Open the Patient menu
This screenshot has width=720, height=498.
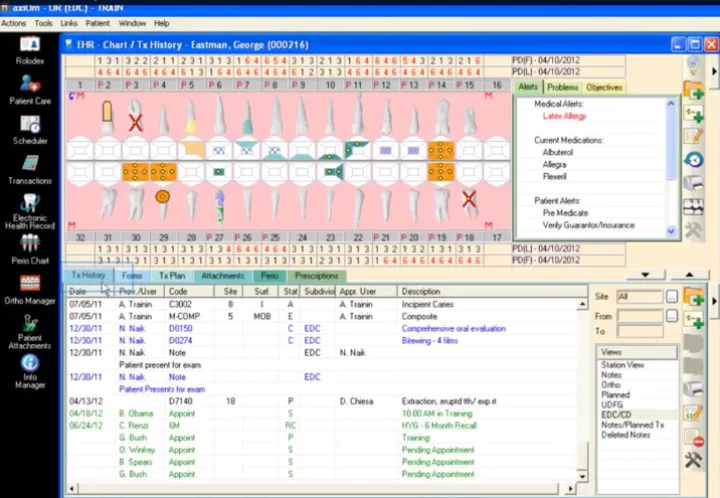(x=97, y=22)
